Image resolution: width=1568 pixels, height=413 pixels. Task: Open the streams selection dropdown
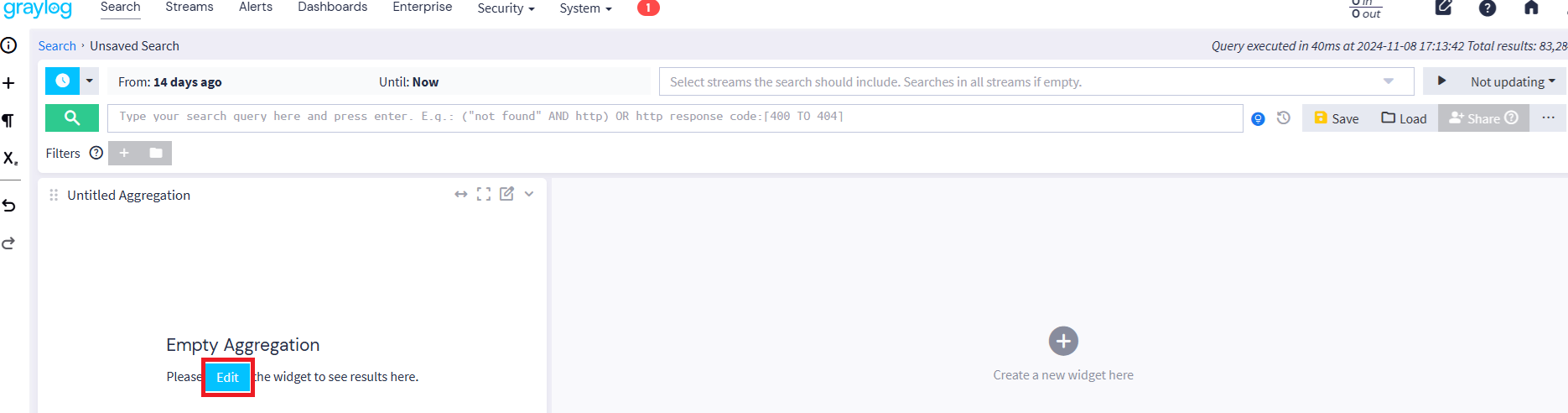[x=1388, y=81]
